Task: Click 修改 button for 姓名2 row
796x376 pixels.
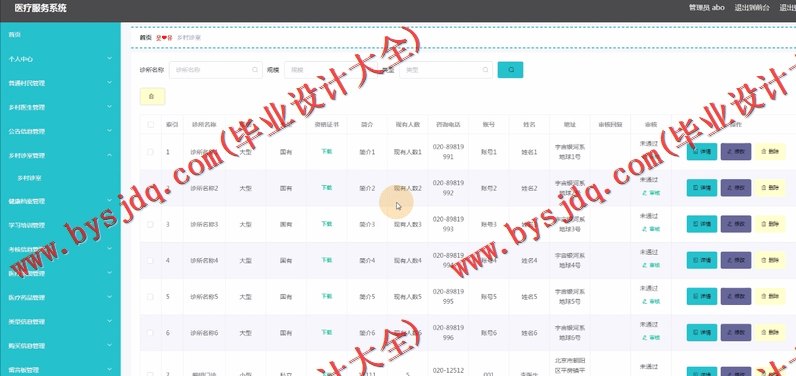Action: 736,188
